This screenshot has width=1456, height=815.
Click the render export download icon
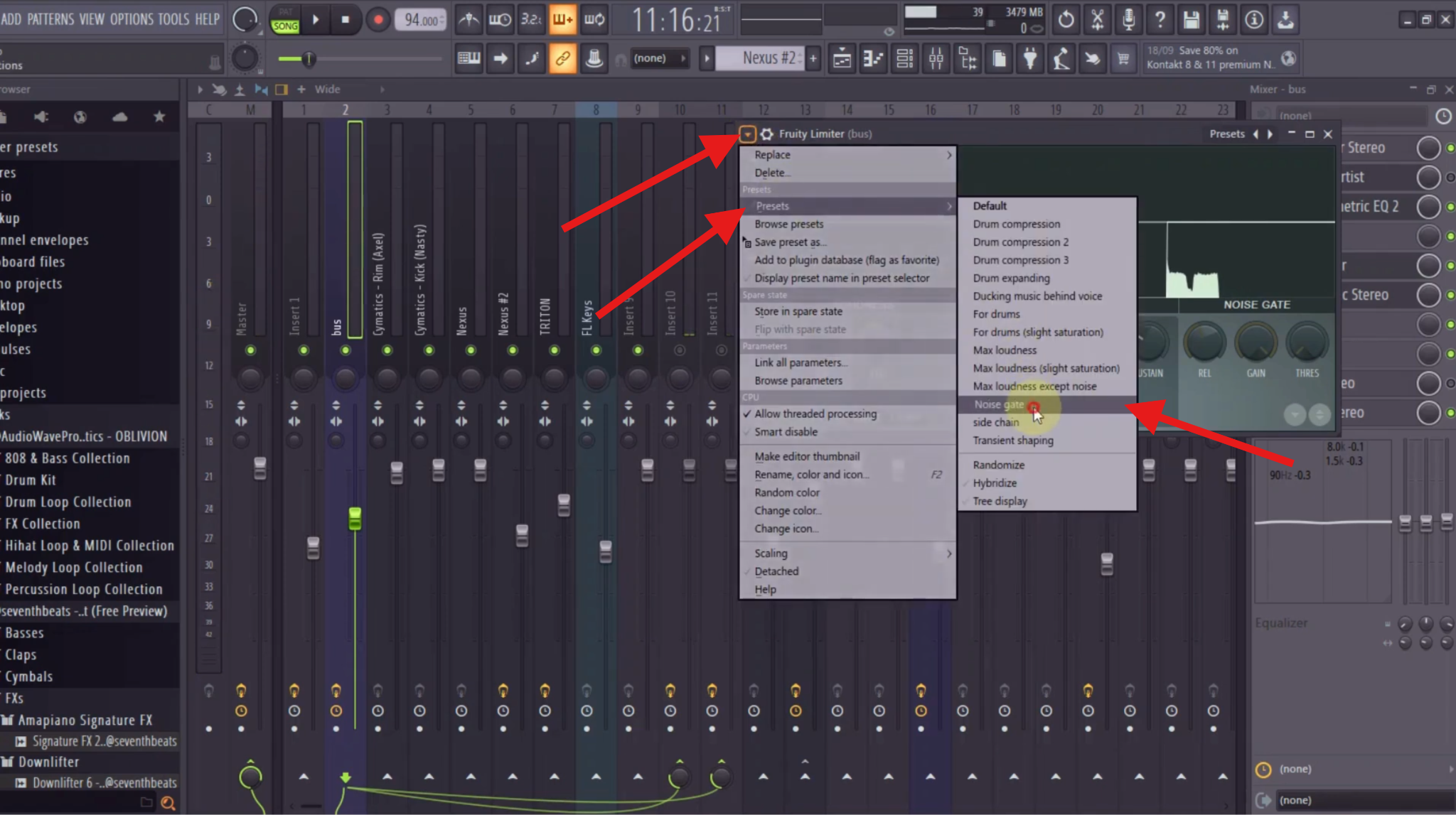[x=1285, y=20]
